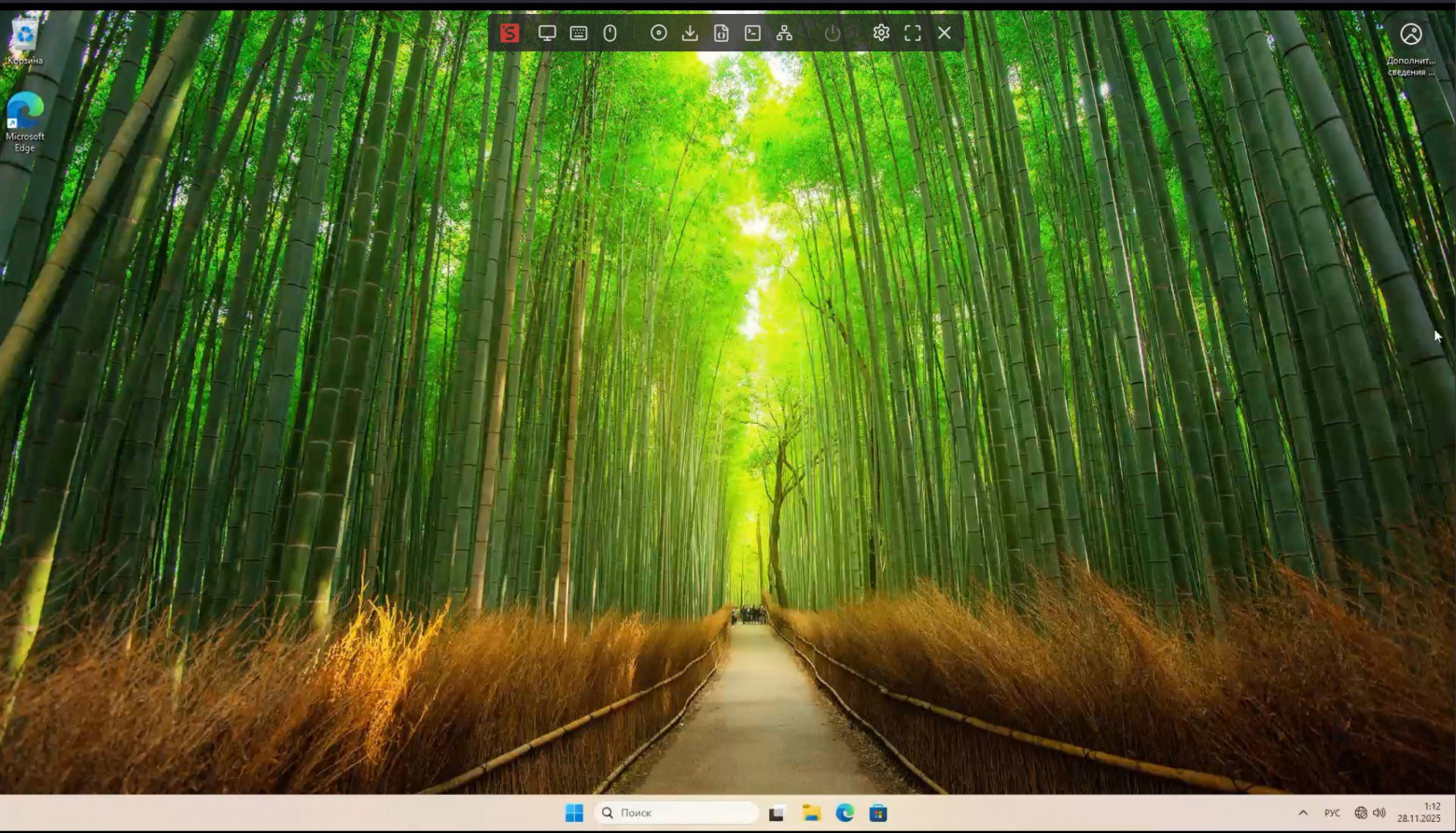Close the remote toolbar with the X icon
The image size is (1456, 833).
point(945,34)
